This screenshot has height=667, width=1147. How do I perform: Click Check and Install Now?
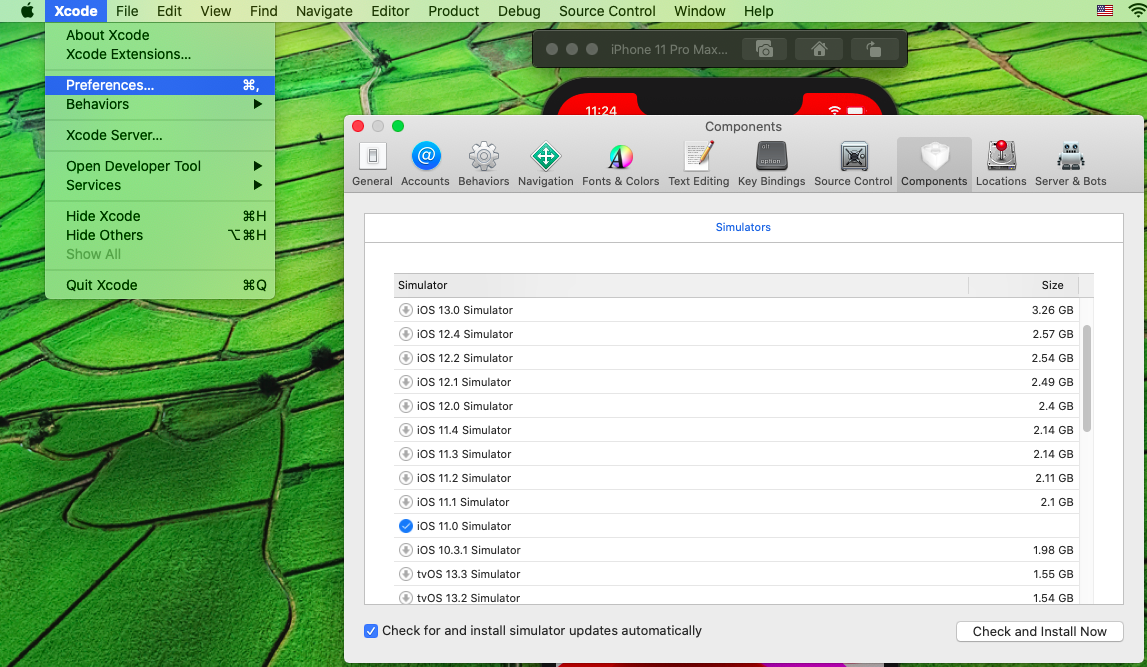point(1039,631)
